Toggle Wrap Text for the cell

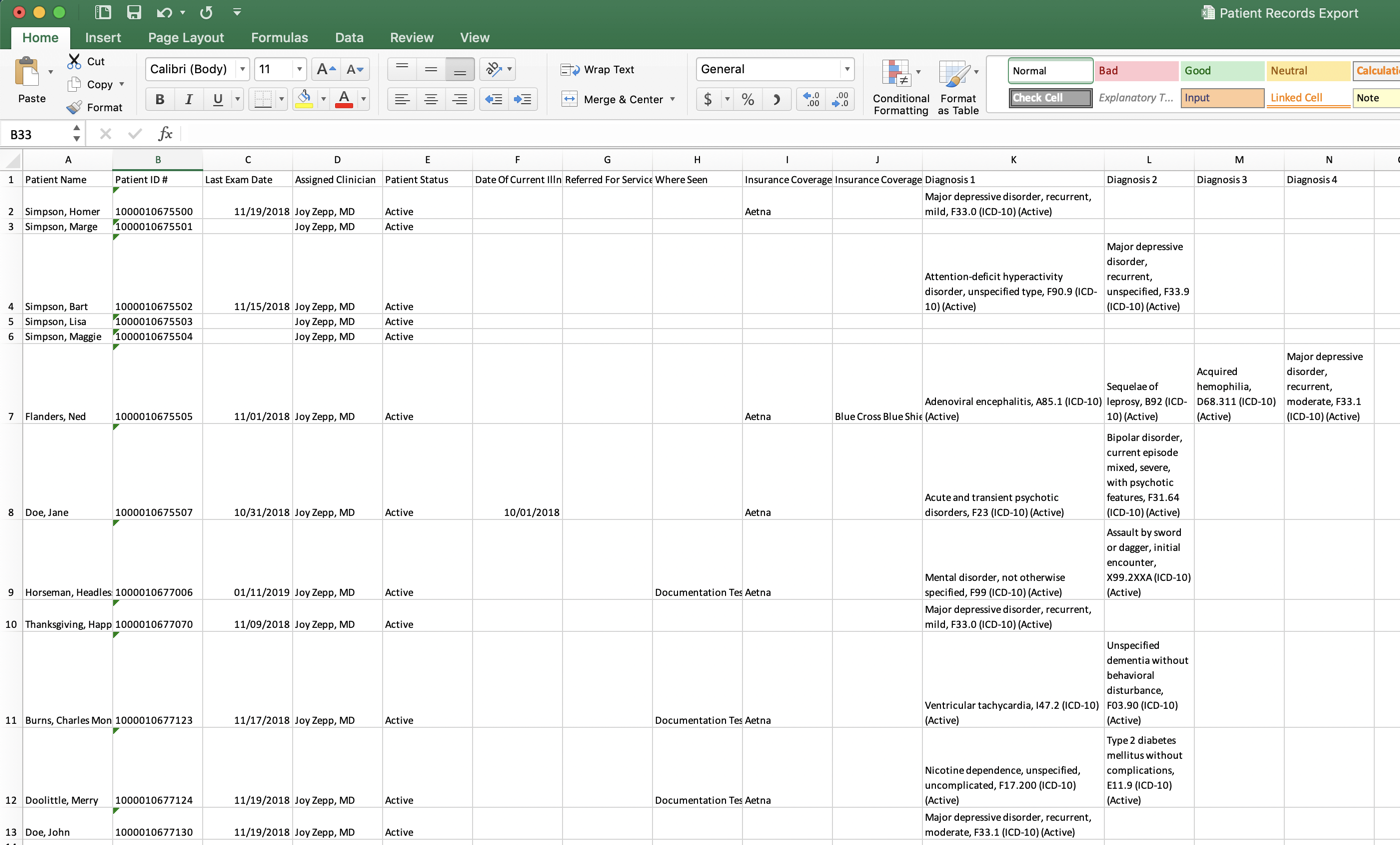(x=598, y=70)
